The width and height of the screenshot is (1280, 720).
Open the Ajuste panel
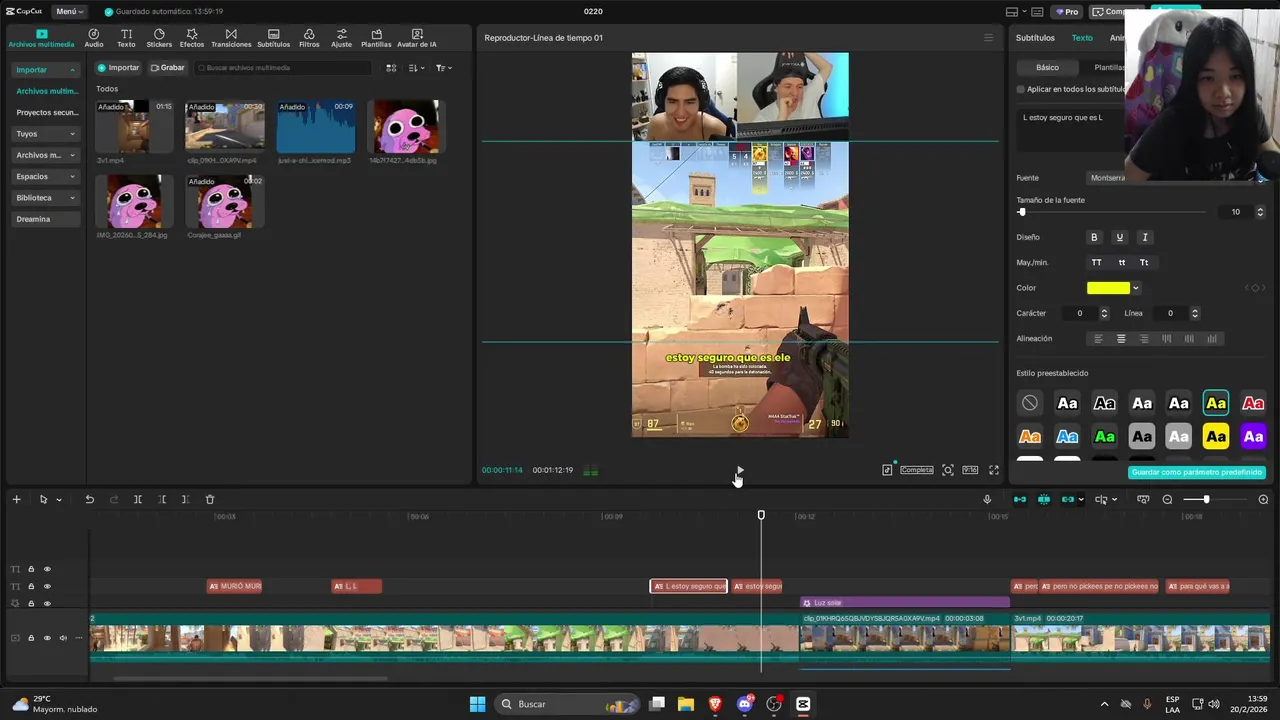tap(342, 38)
